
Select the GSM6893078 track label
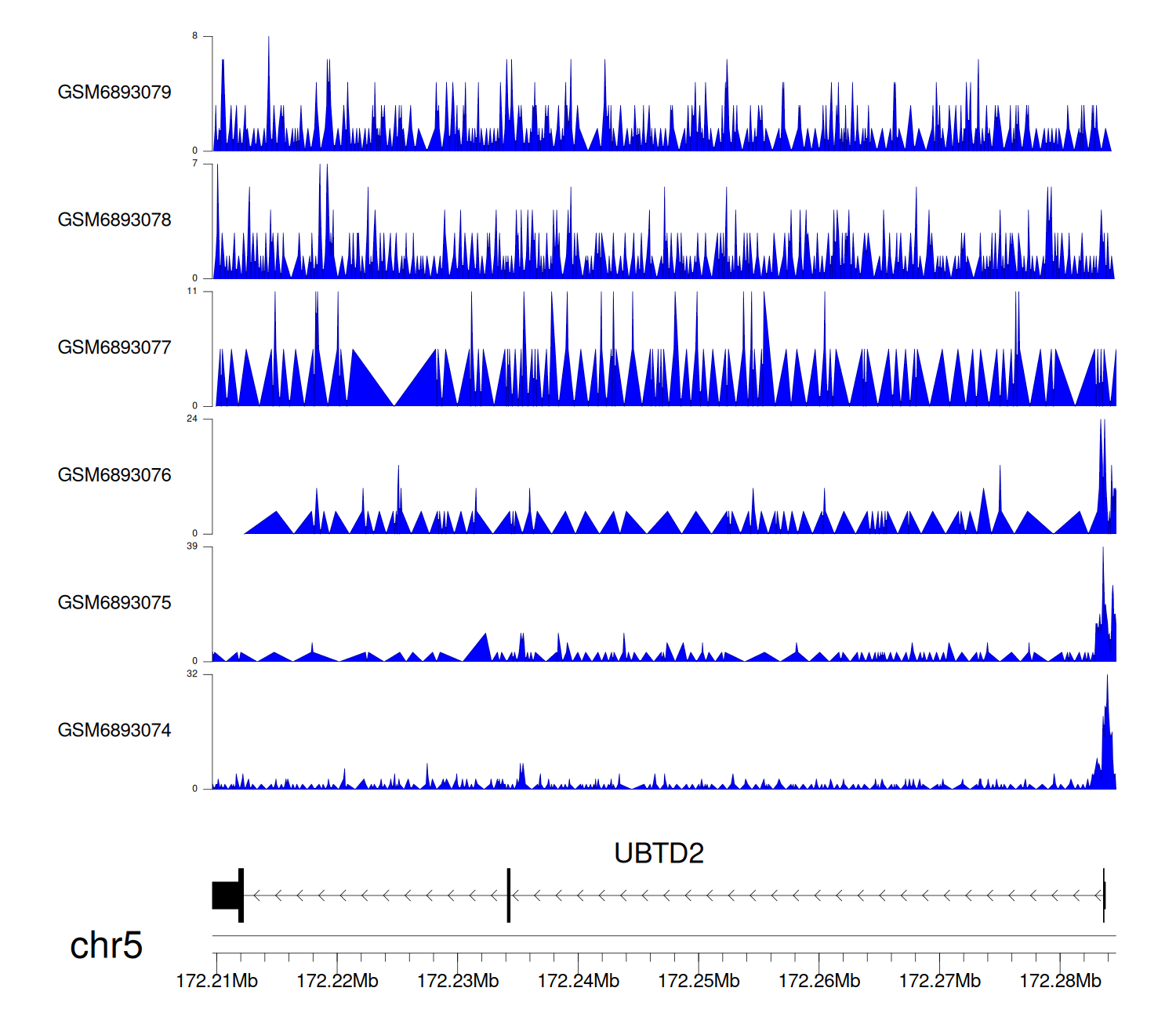tap(114, 220)
